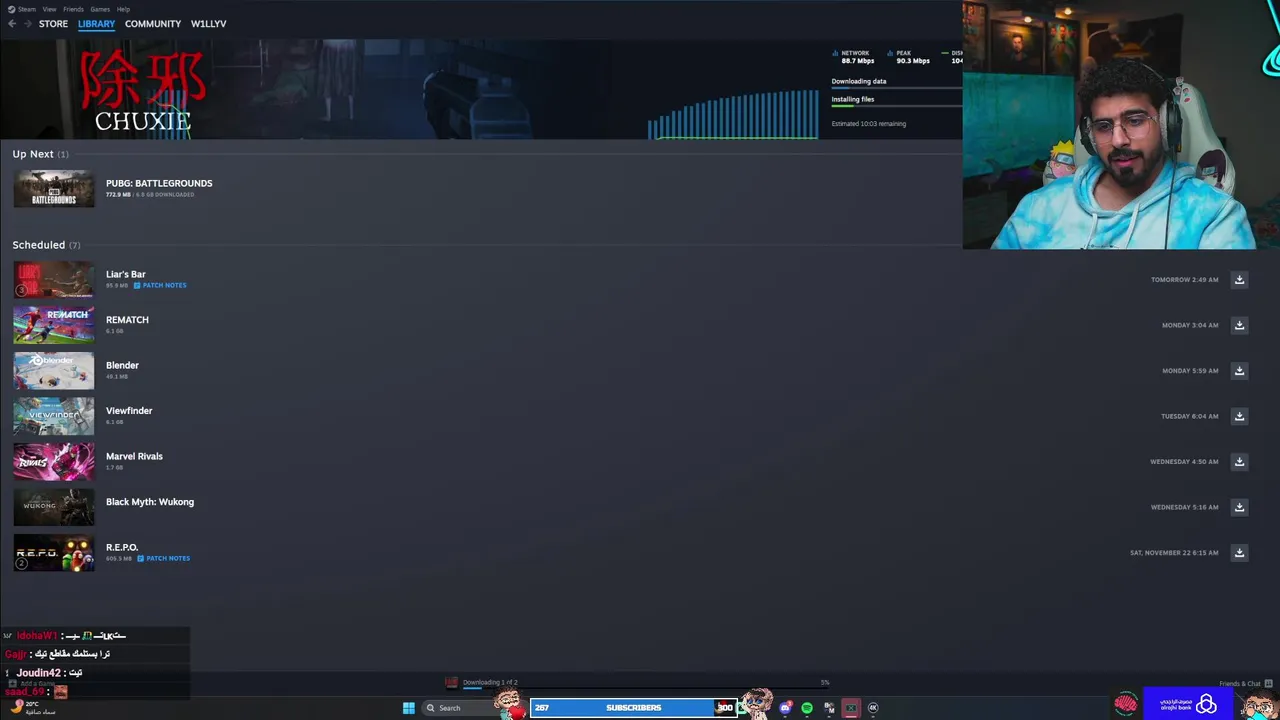
Task: Click 'SAT, NOVEMBER 22 6:15 AM' schedule time
Action: (x=1174, y=553)
